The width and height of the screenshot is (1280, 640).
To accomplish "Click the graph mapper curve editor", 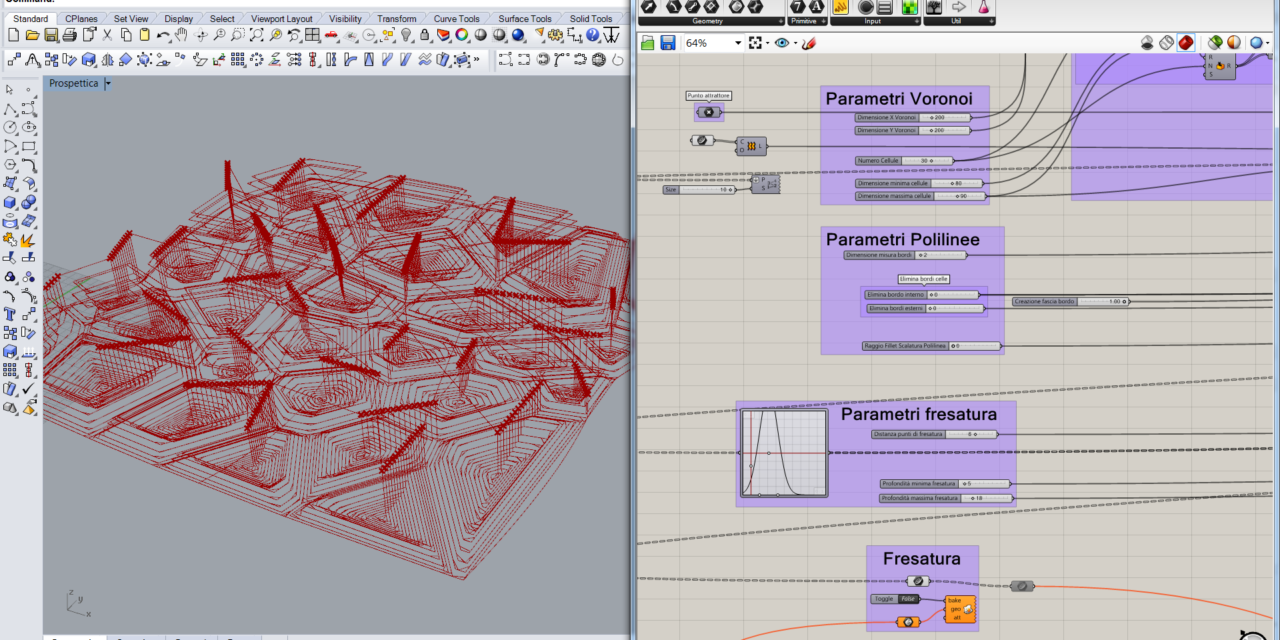I will point(784,453).
